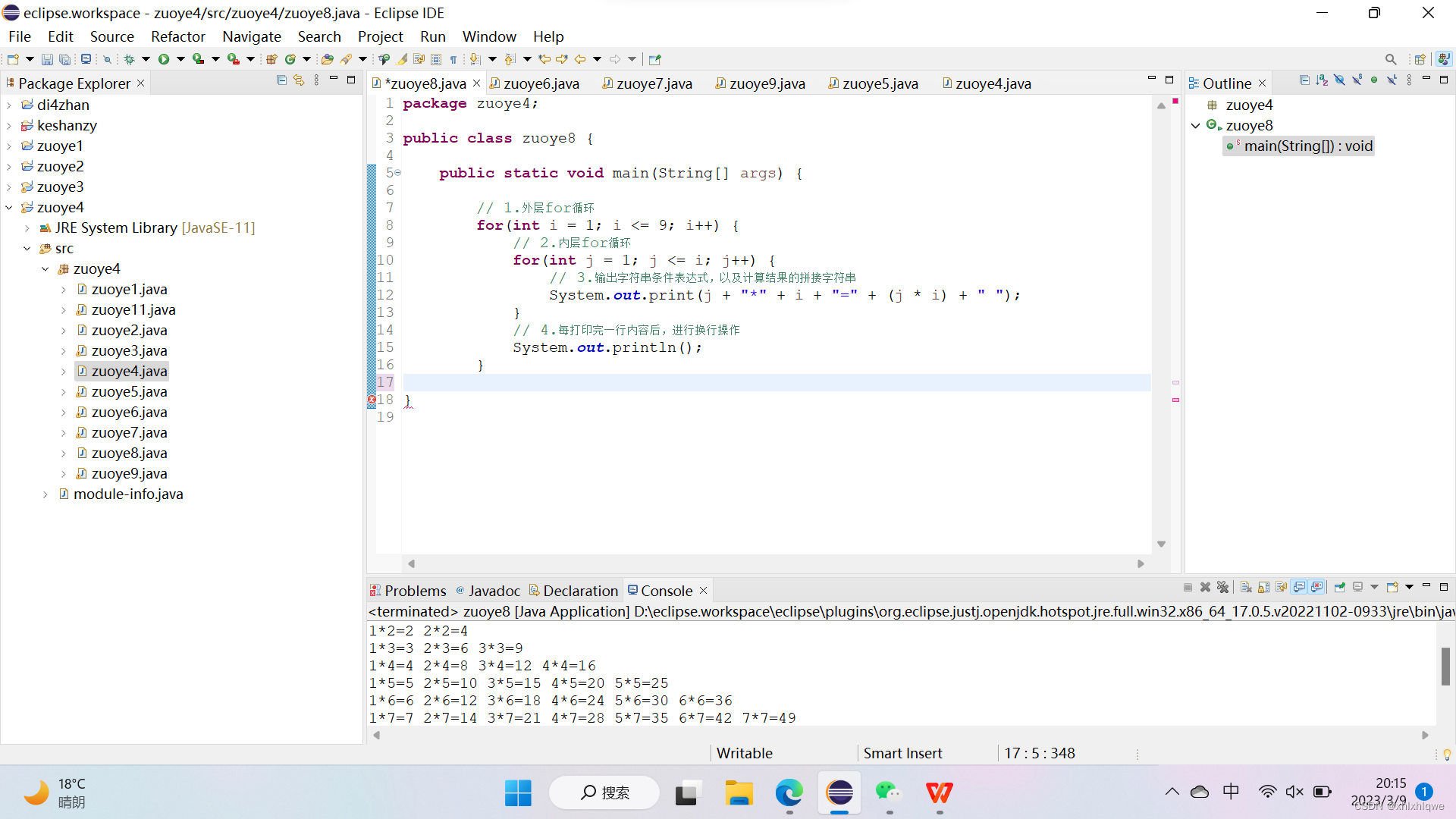1456x819 pixels.
Task: Open the Run button dropdown arrow
Action: [x=180, y=59]
